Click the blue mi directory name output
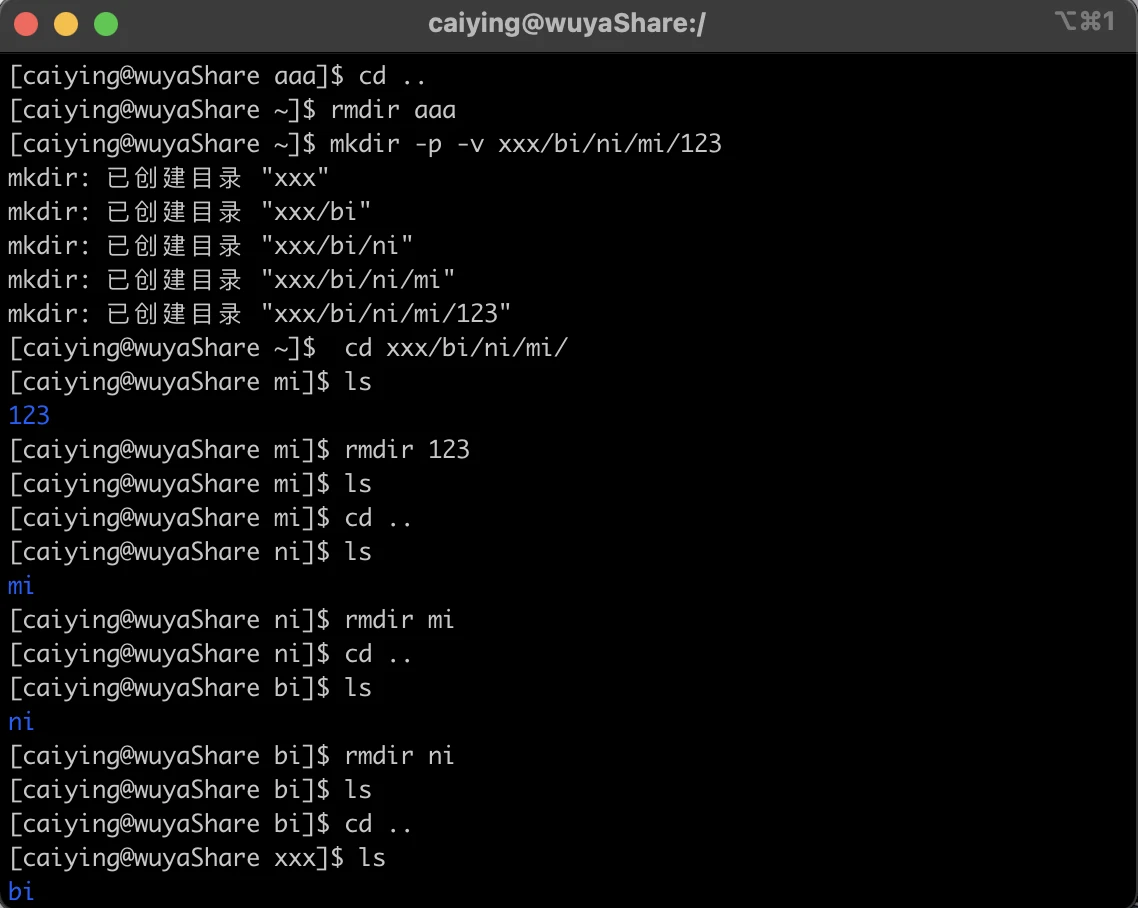1138x908 pixels. tap(21, 586)
